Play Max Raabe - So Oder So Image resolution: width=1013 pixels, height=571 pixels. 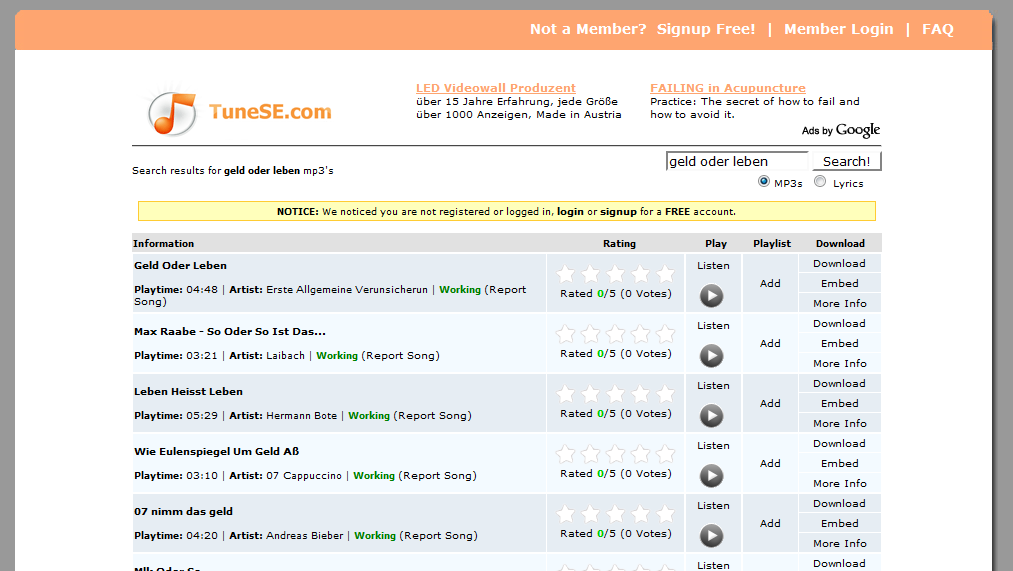(x=711, y=356)
